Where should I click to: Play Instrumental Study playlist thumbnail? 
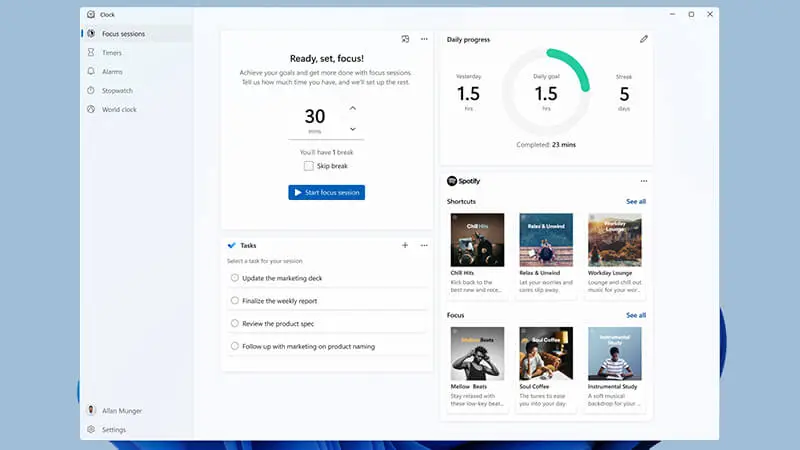(615, 354)
